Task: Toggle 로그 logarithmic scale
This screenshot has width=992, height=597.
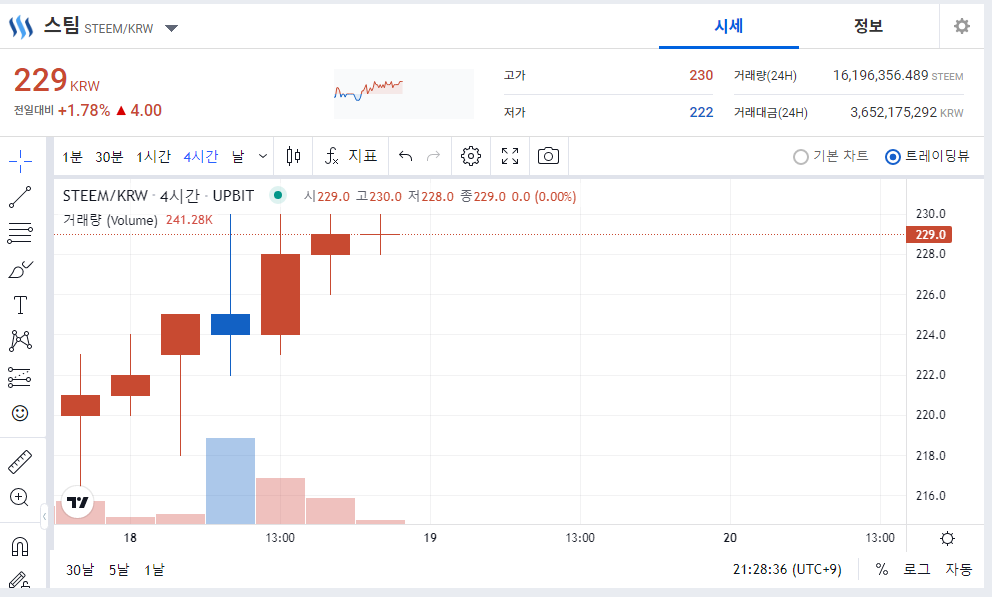Action: coord(917,570)
